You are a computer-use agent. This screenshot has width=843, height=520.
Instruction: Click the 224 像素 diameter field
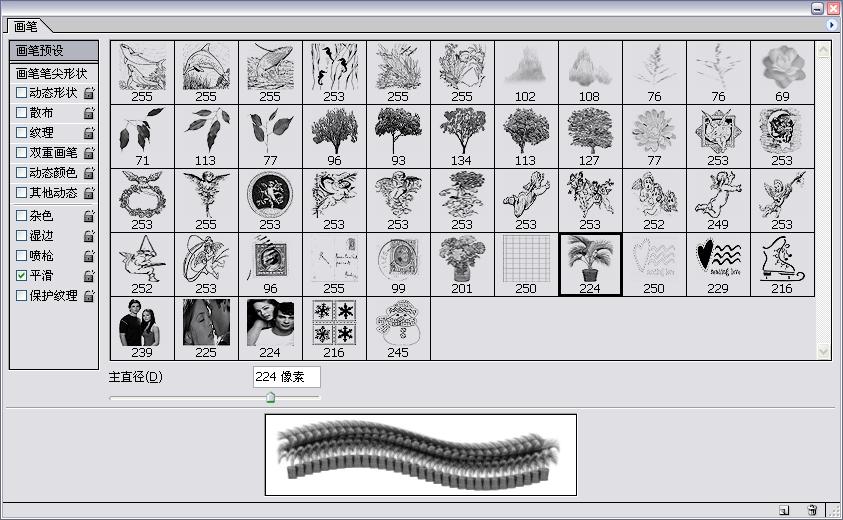(287, 377)
